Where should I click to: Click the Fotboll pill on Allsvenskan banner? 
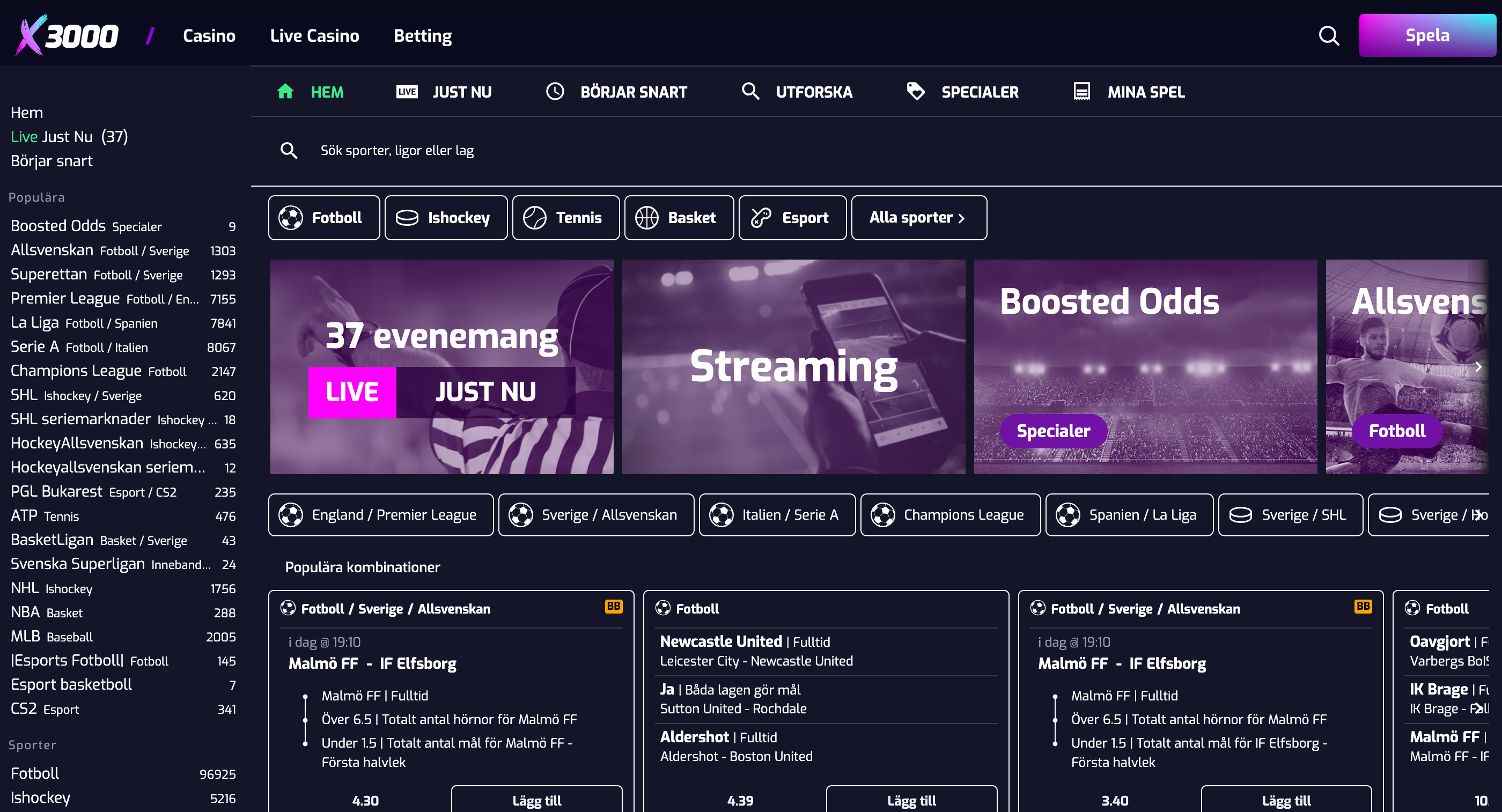pyautogui.click(x=1397, y=431)
